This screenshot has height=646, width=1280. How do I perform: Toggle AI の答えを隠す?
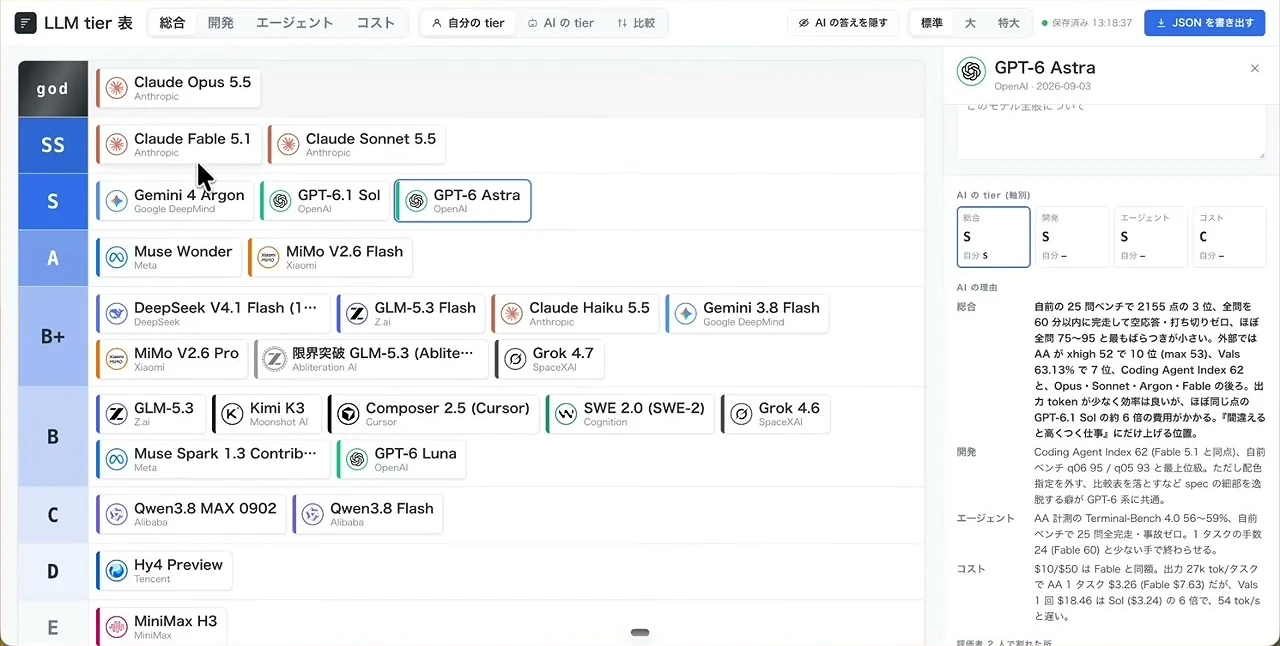843,23
